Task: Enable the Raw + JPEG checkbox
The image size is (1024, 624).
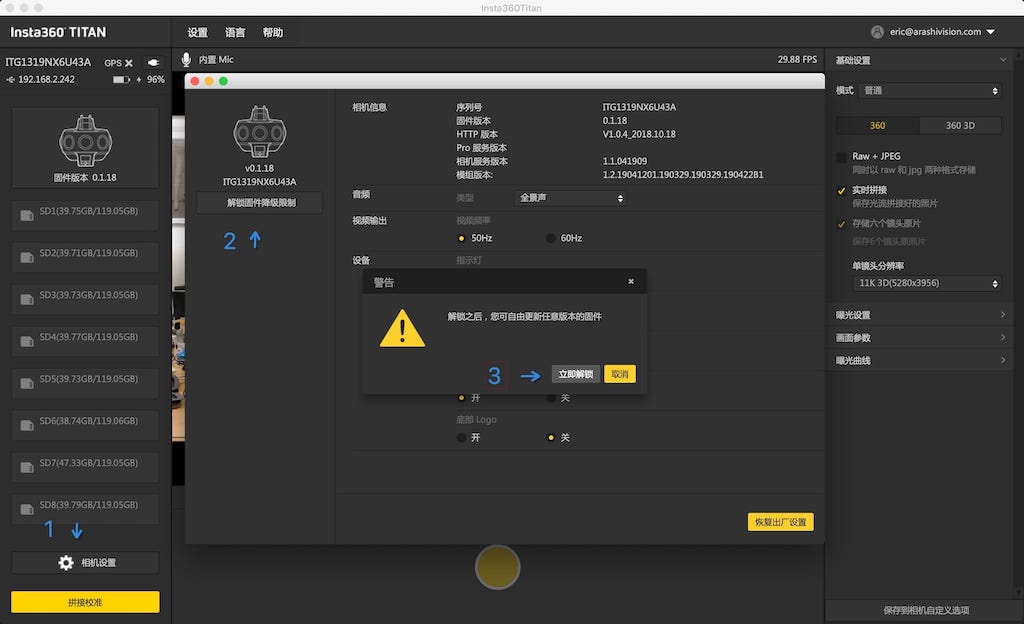Action: 841,157
